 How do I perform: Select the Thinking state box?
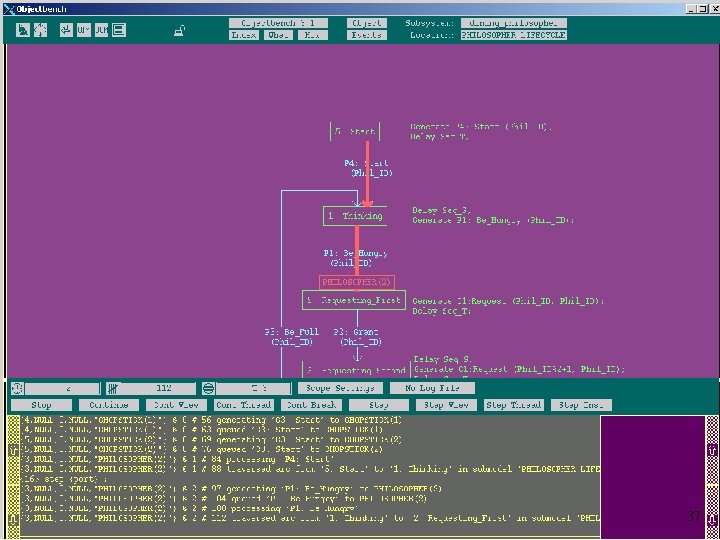click(x=353, y=215)
